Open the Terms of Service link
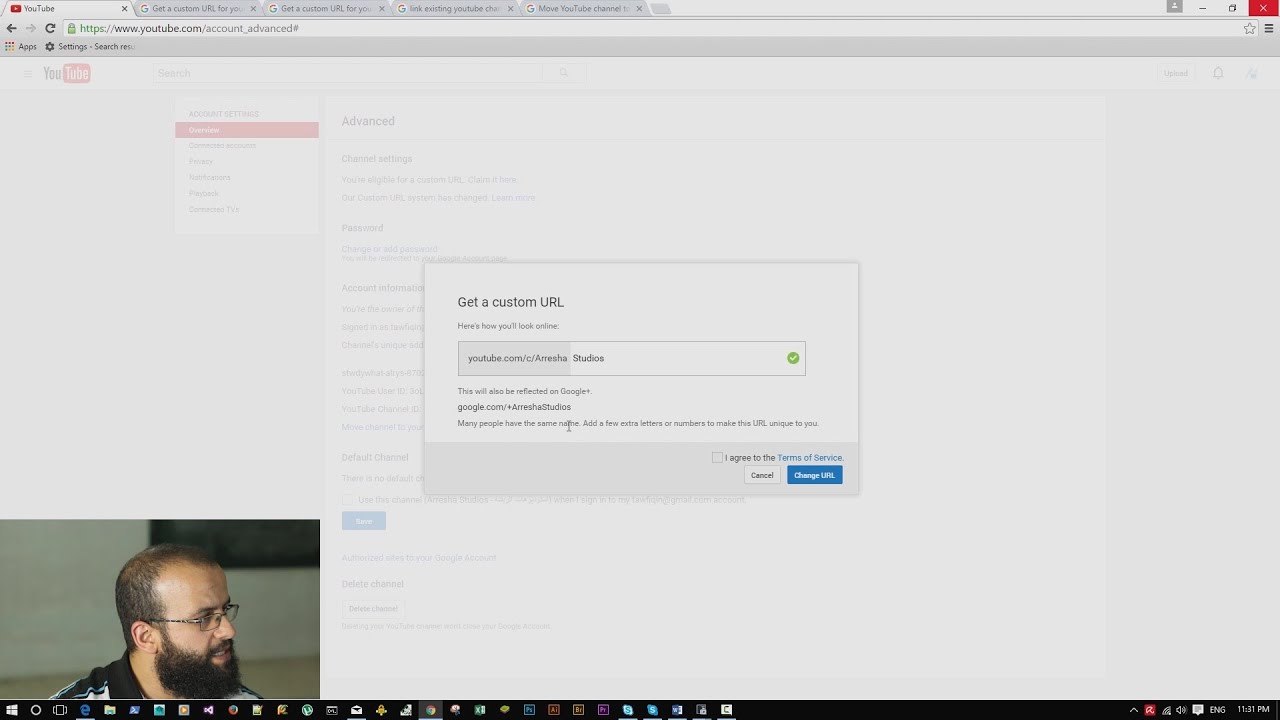1280x720 pixels. (x=810, y=458)
